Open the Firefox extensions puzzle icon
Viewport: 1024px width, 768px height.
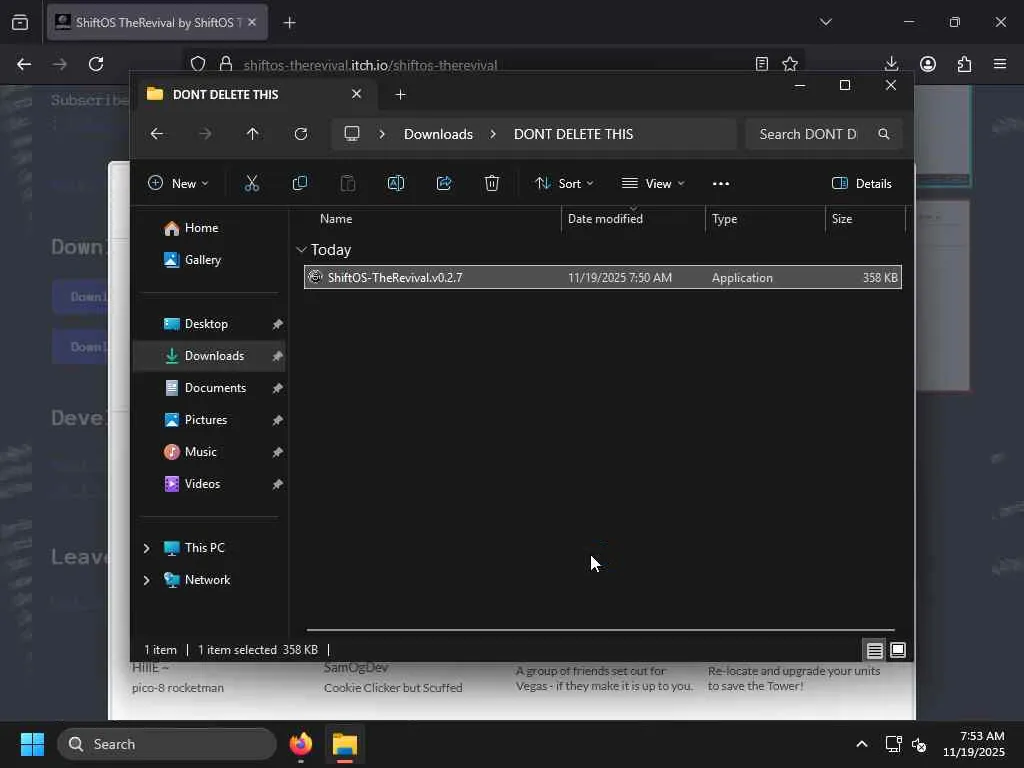pos(964,64)
